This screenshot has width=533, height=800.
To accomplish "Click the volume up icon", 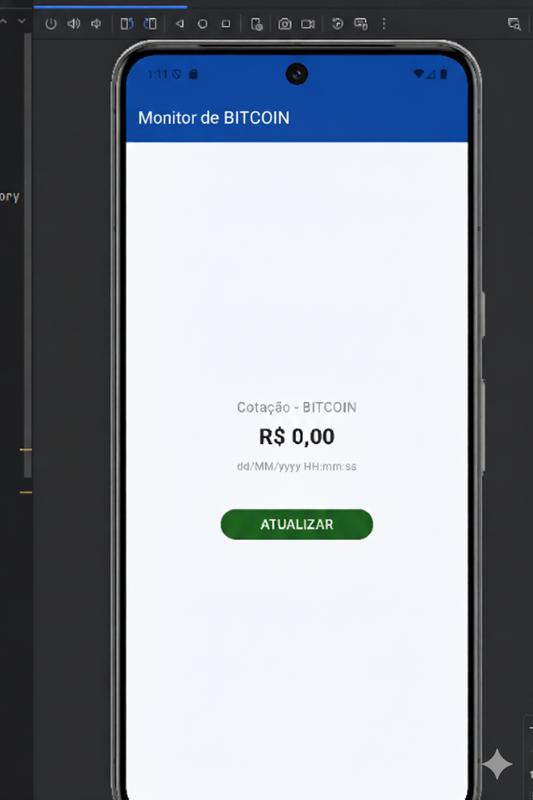I will tap(74, 23).
